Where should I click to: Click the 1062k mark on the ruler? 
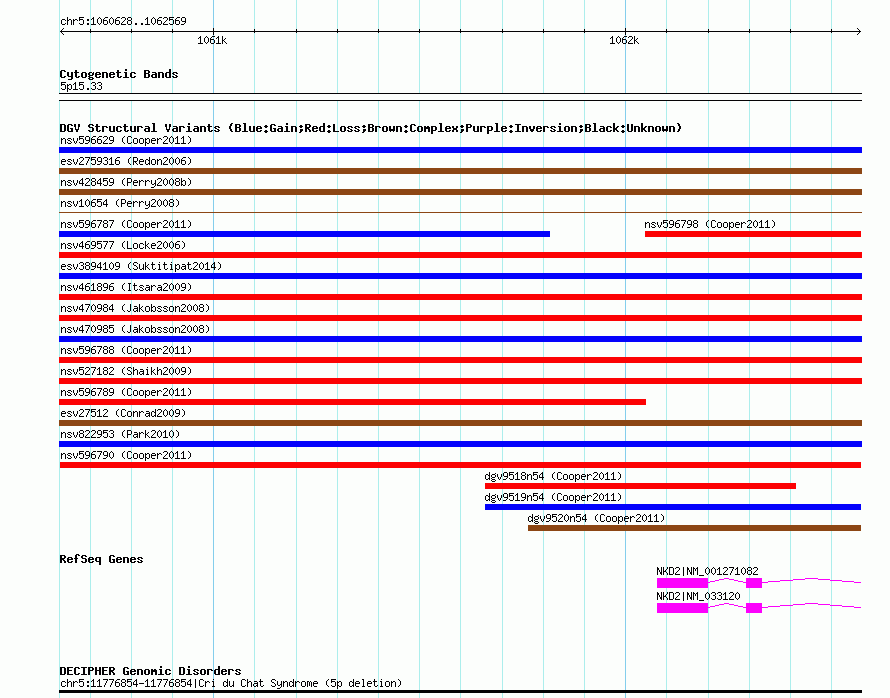point(623,41)
